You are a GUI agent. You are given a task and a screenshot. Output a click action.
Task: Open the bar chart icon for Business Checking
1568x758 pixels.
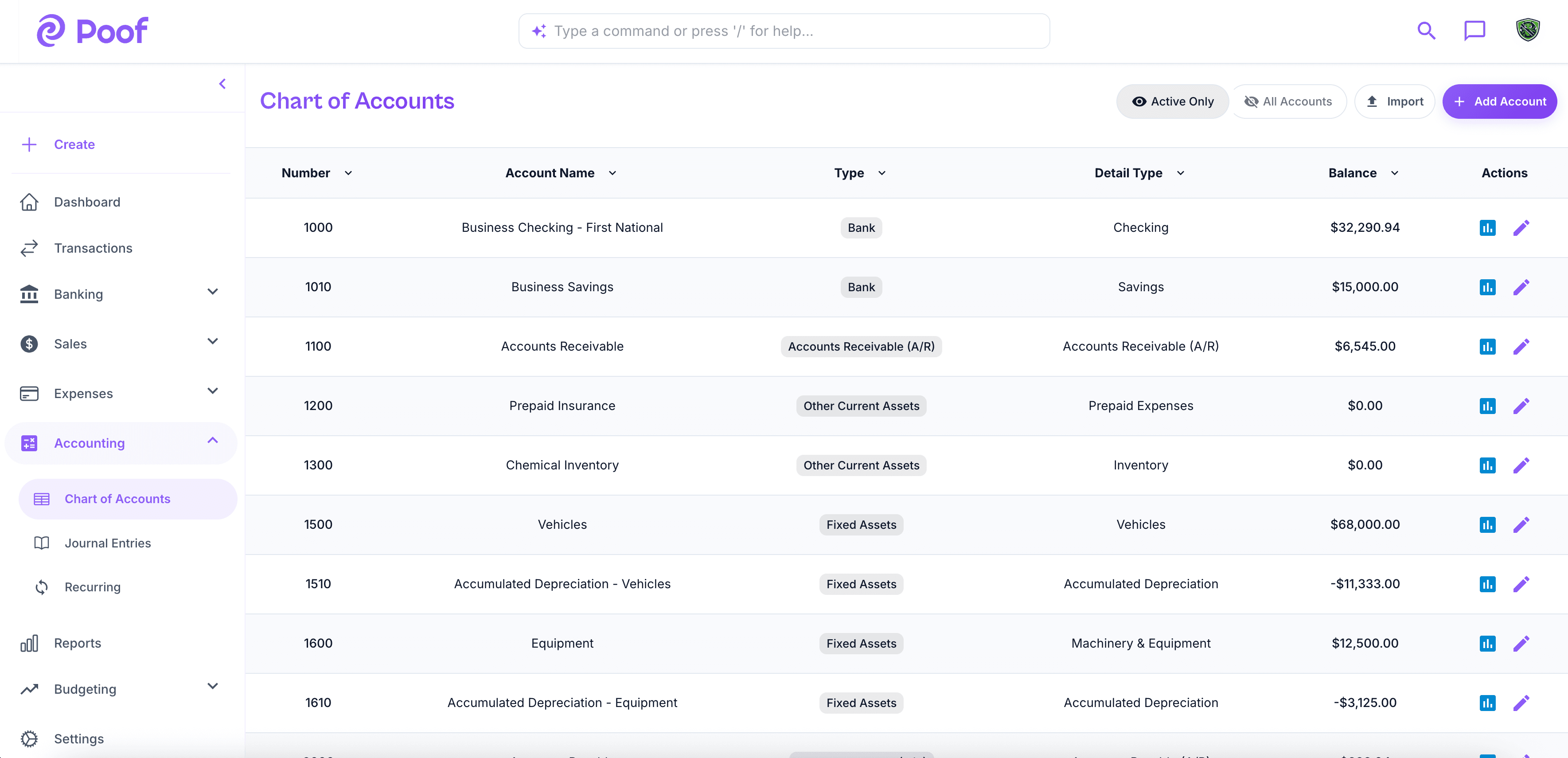1488,227
